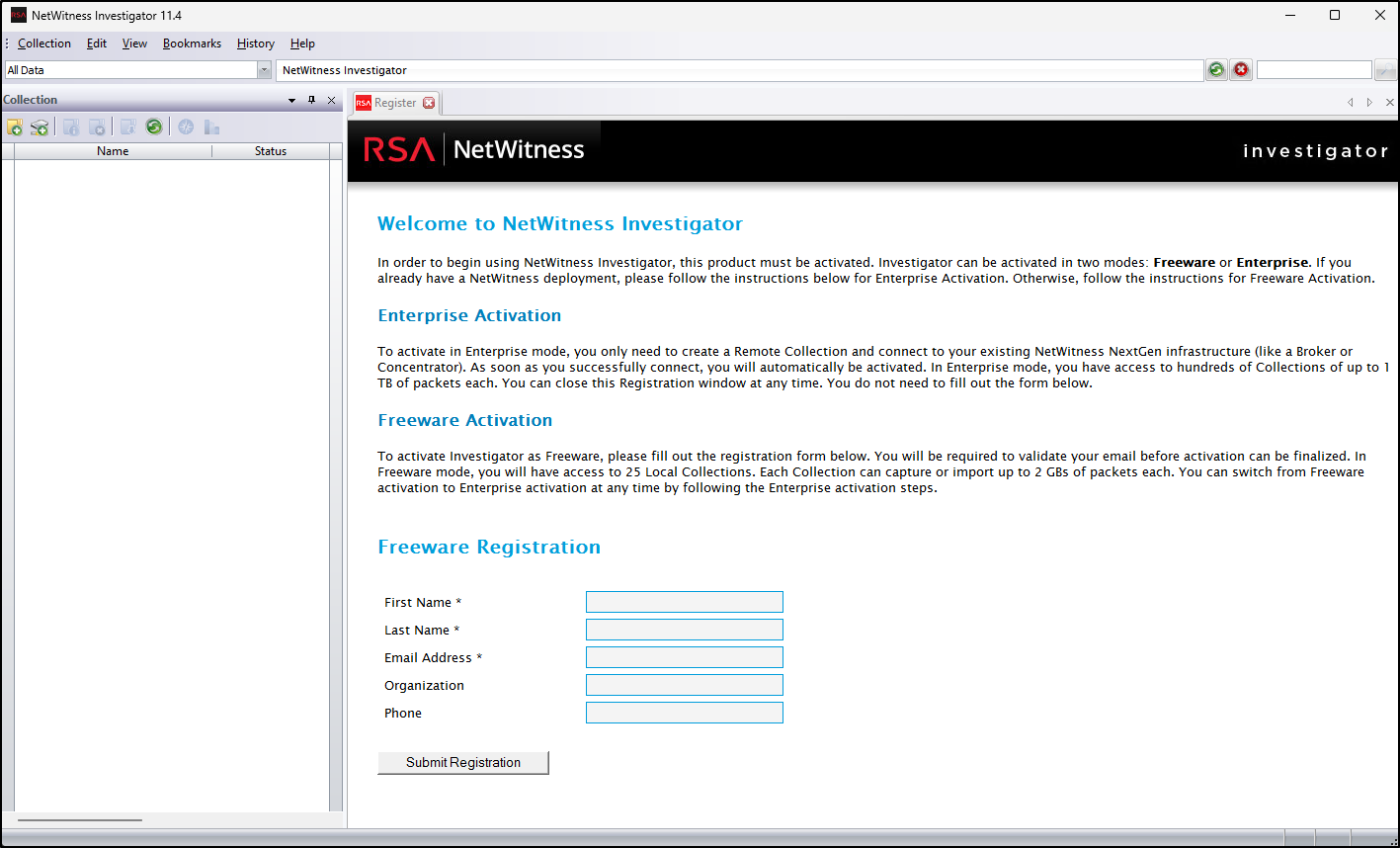Click the Submit Registration button
This screenshot has width=1400, height=848.
coord(463,762)
